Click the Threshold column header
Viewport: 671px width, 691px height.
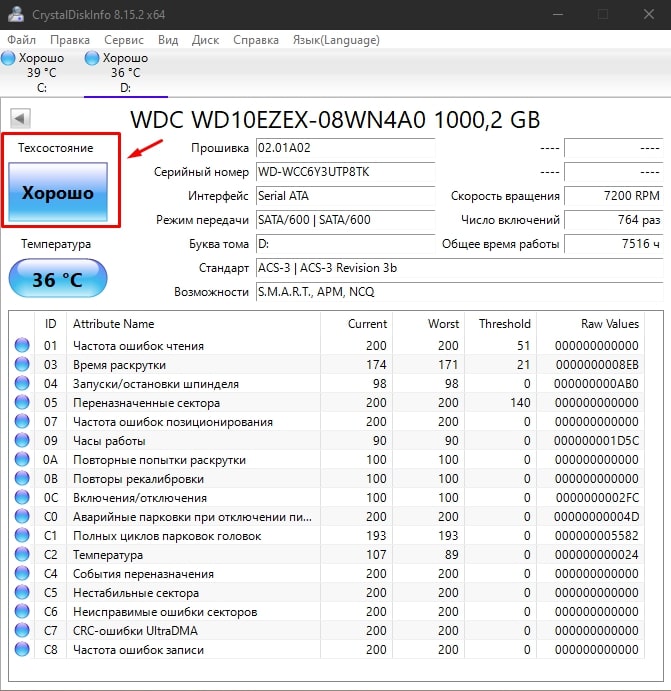500,324
